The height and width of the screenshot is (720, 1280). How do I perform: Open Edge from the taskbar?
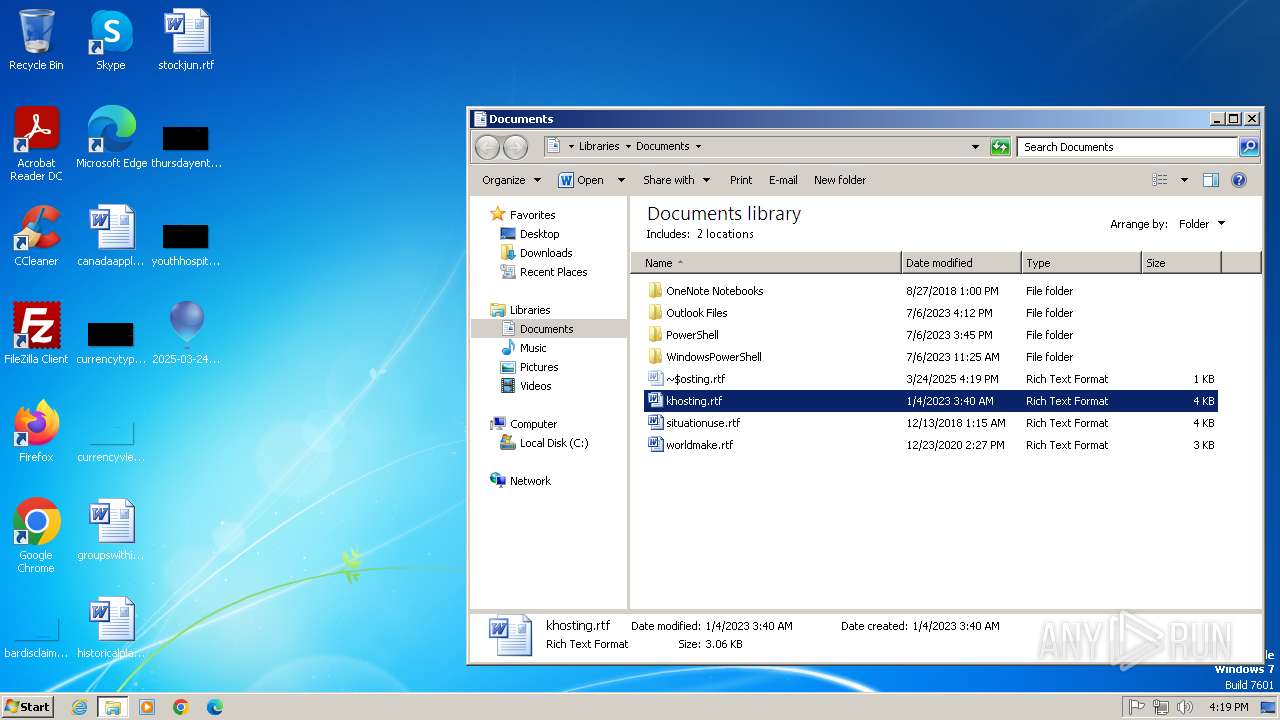point(215,707)
